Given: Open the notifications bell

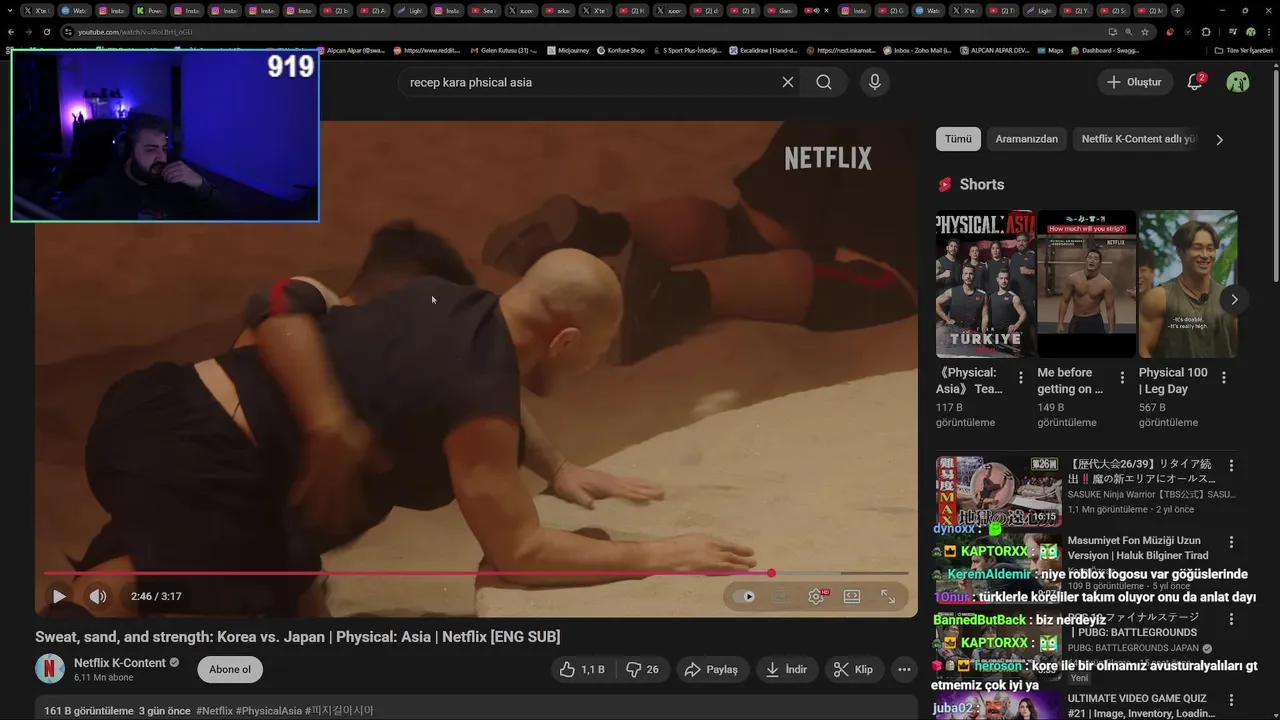Looking at the screenshot, I should pos(1194,82).
